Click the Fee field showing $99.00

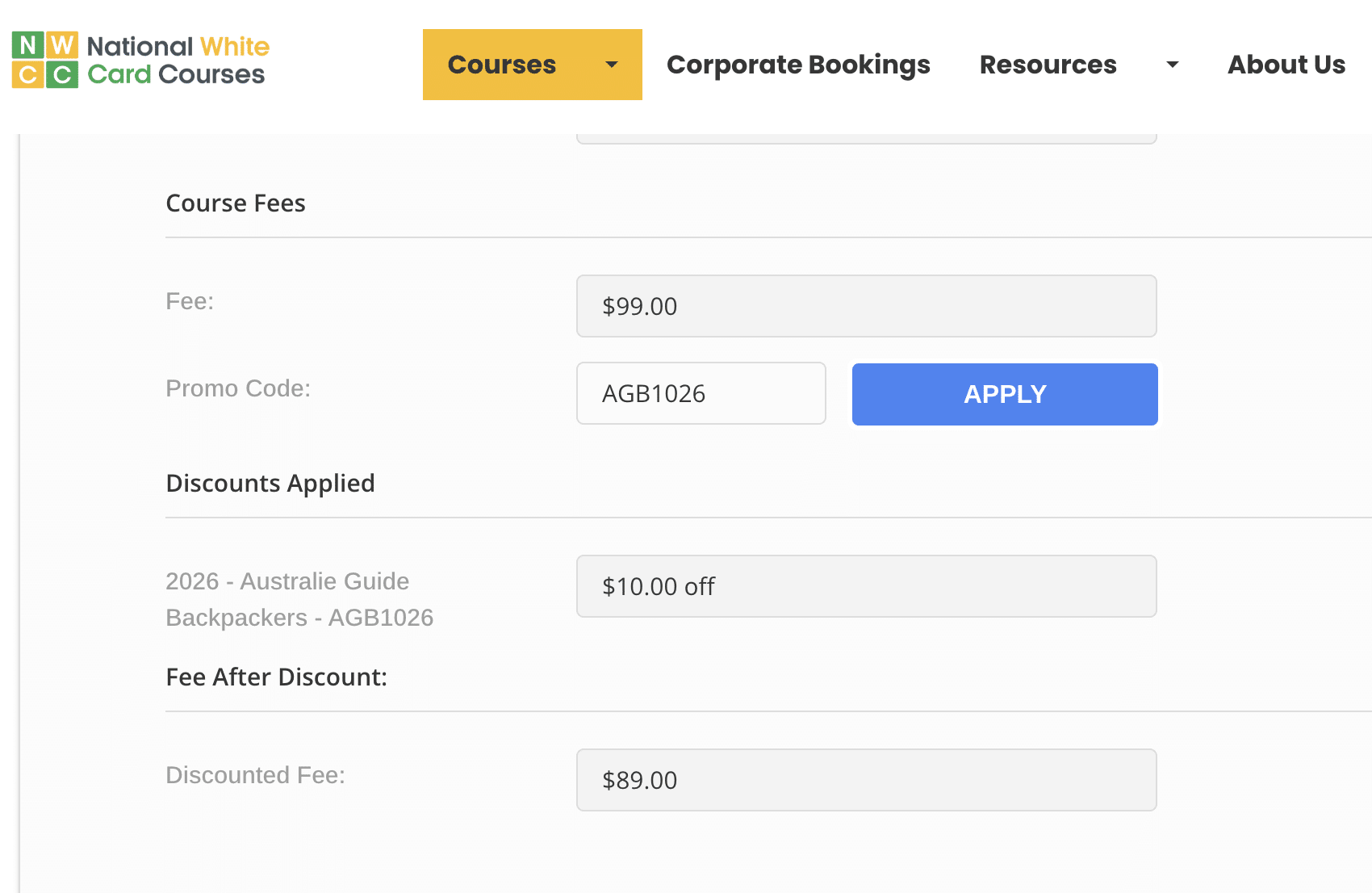[866, 306]
